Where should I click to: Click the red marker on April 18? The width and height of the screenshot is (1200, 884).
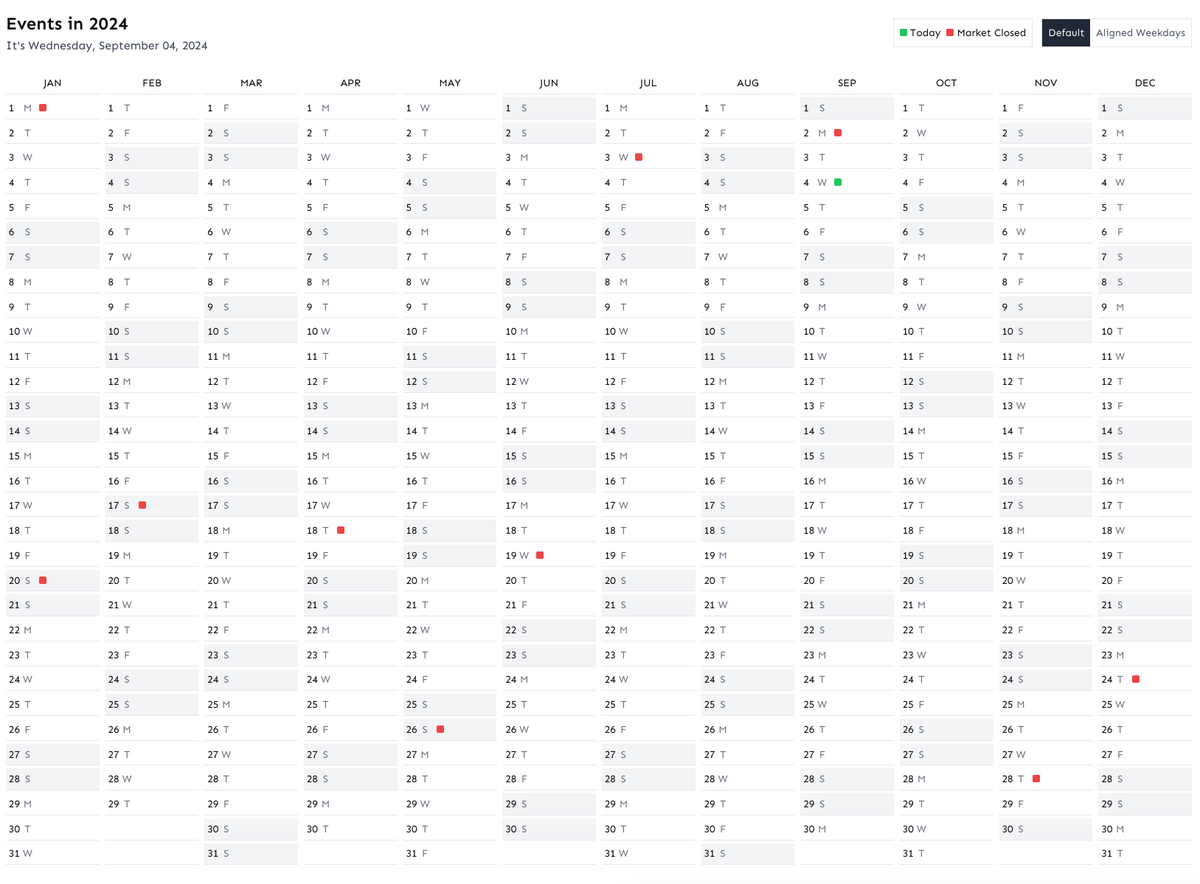341,530
